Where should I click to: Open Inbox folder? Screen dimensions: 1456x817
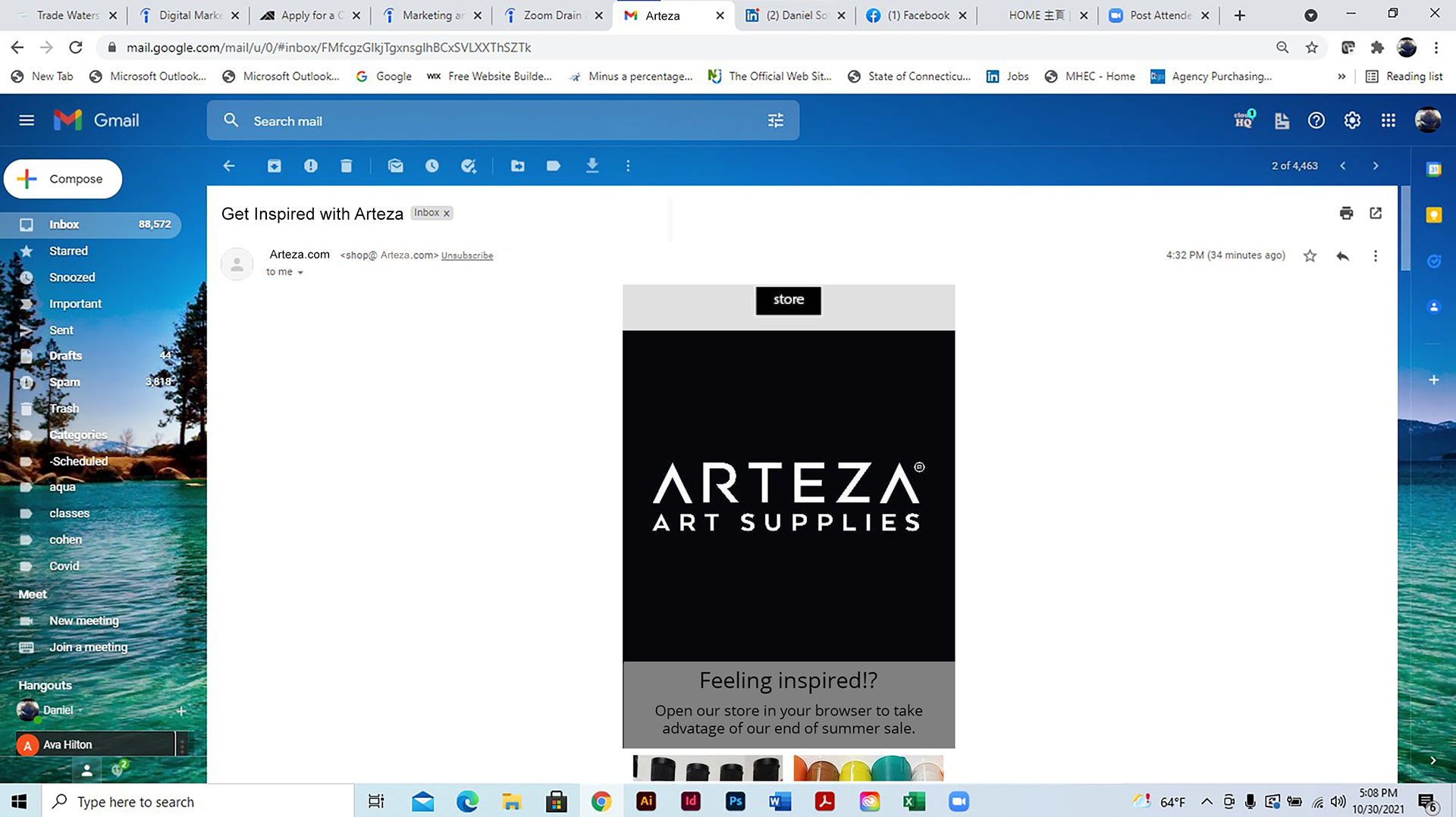[91, 225]
